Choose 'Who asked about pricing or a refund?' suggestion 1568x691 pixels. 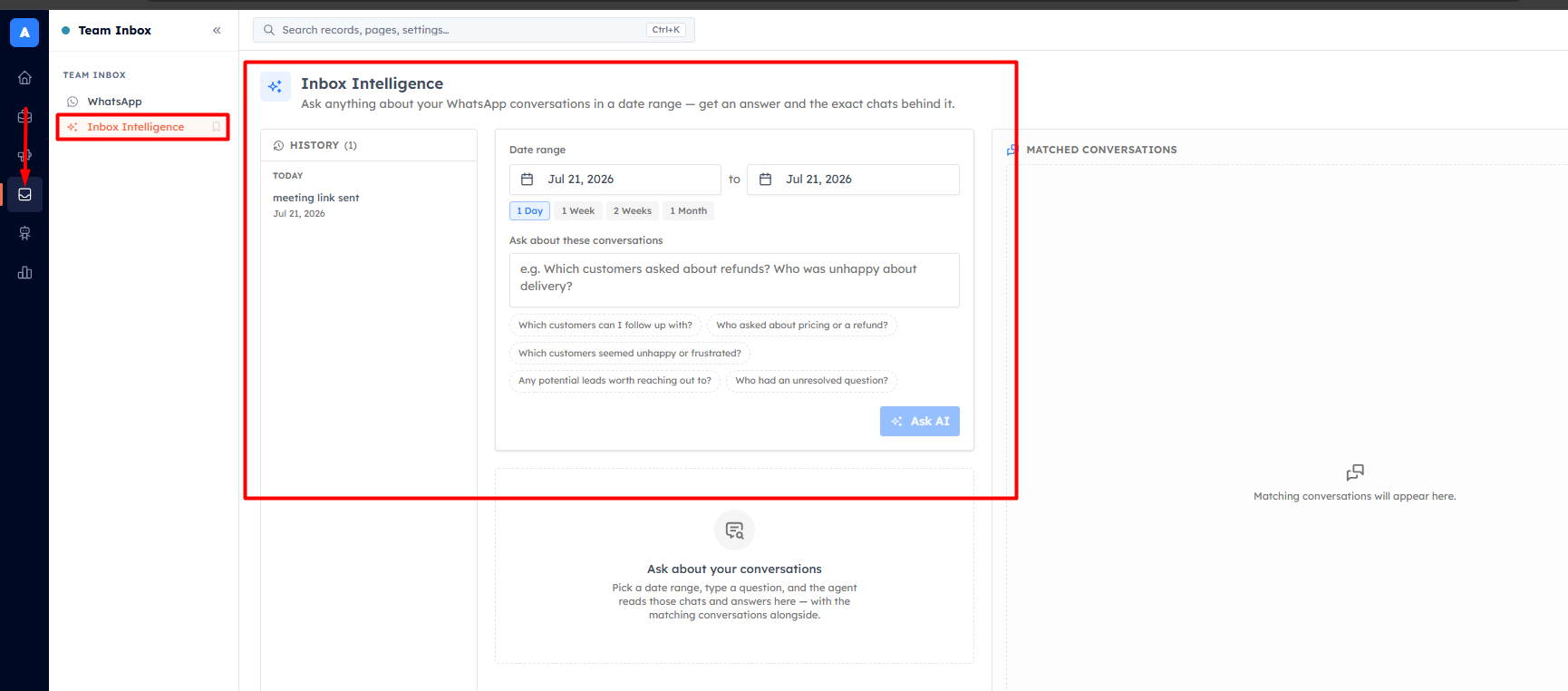point(802,325)
